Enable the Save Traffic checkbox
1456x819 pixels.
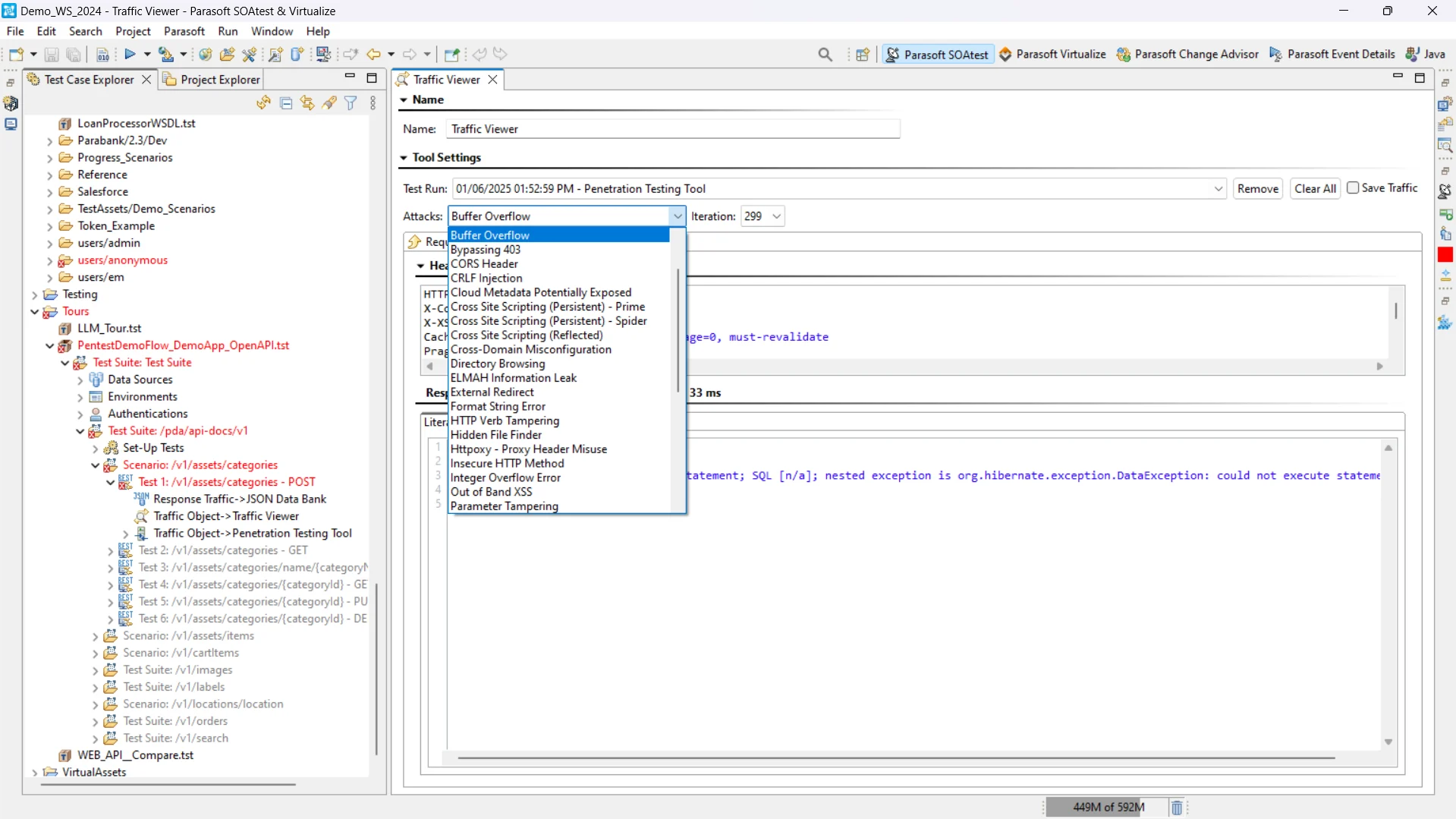1353,188
